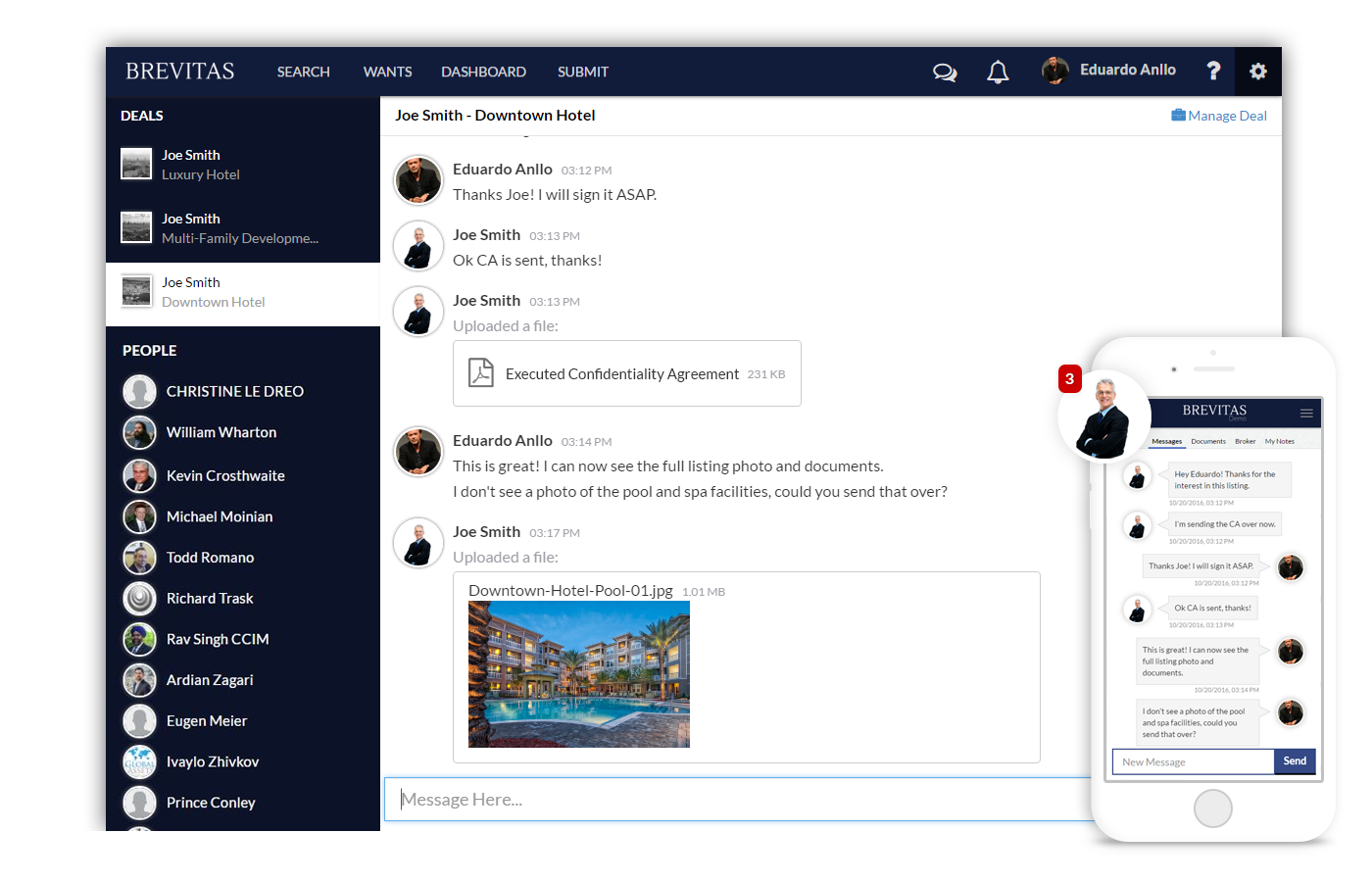Click the briefcase icon next to Manage Deal

1178,115
